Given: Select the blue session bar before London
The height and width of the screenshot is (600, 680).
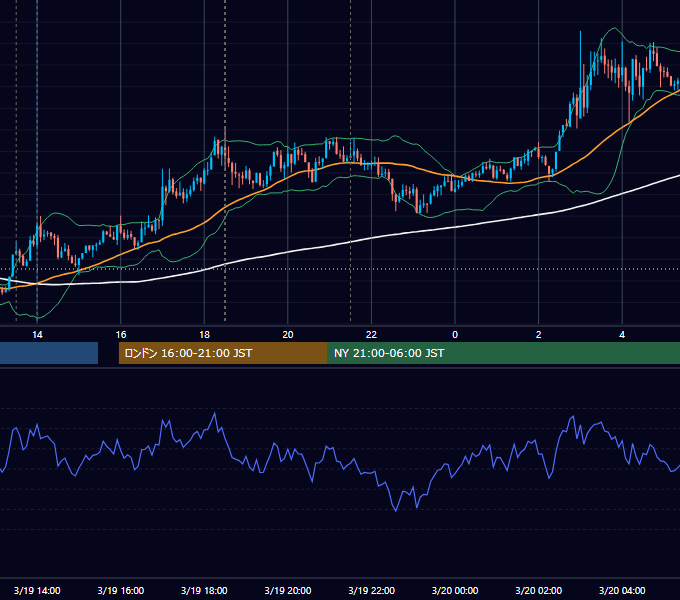Looking at the screenshot, I should pyautogui.click(x=49, y=353).
